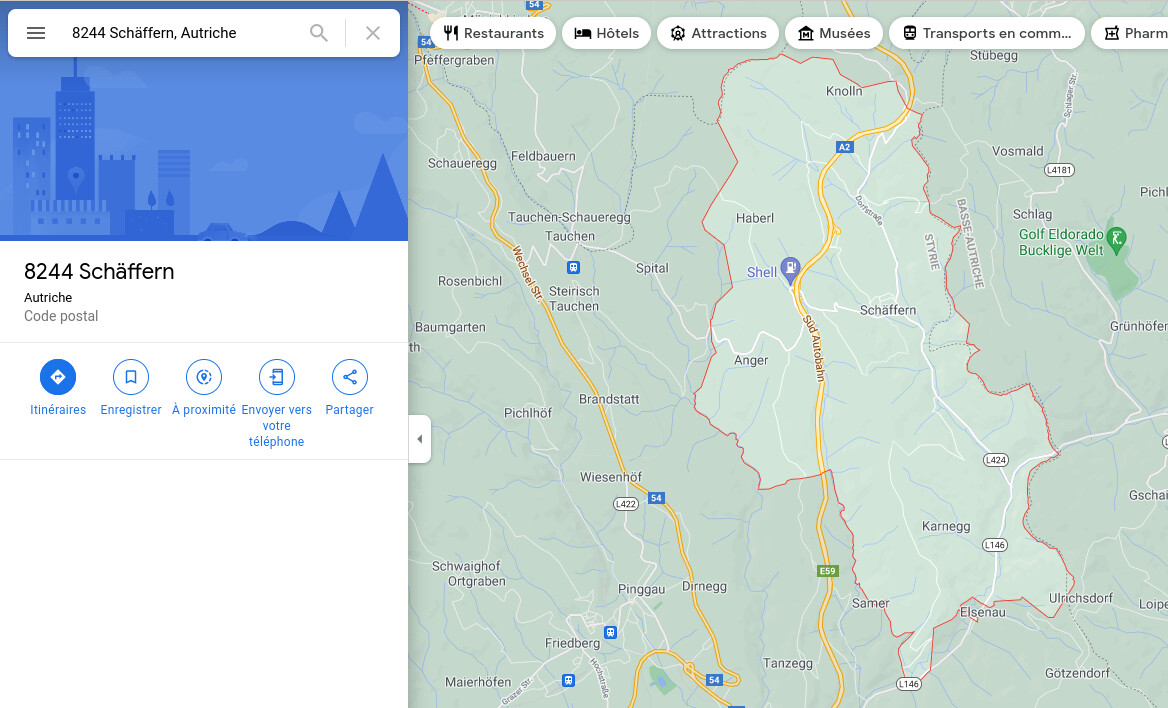Choose the Attractions category chip
Screen dimensions: 1168x708
click(x=718, y=33)
